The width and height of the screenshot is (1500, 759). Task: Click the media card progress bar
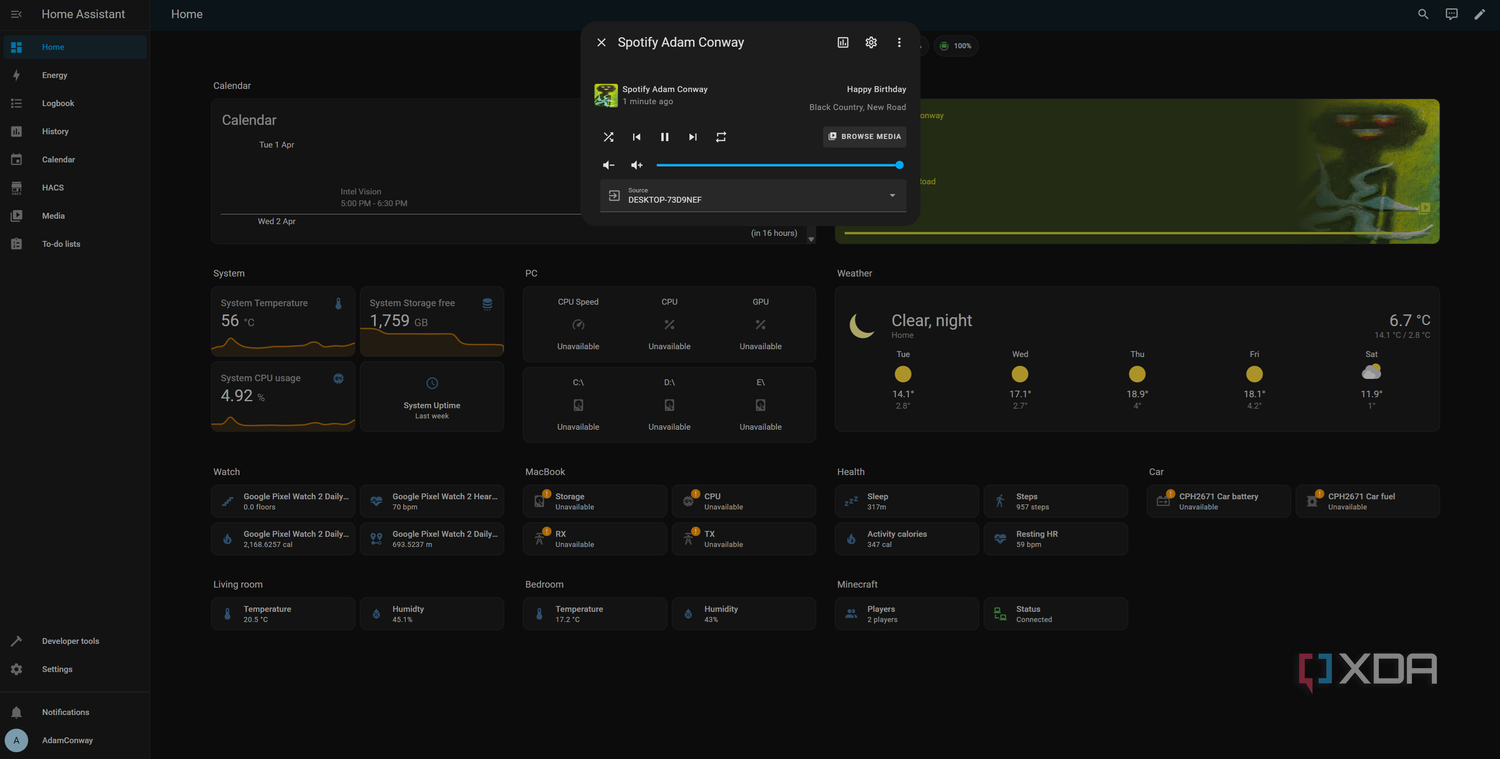1136,233
